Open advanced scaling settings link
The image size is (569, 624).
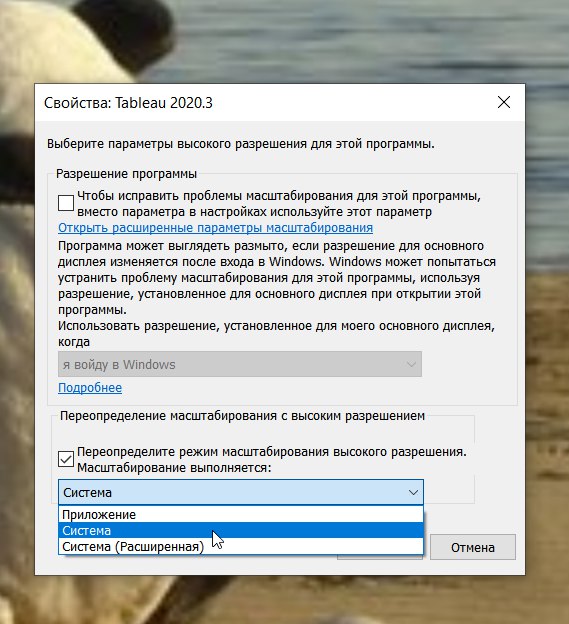pos(215,228)
